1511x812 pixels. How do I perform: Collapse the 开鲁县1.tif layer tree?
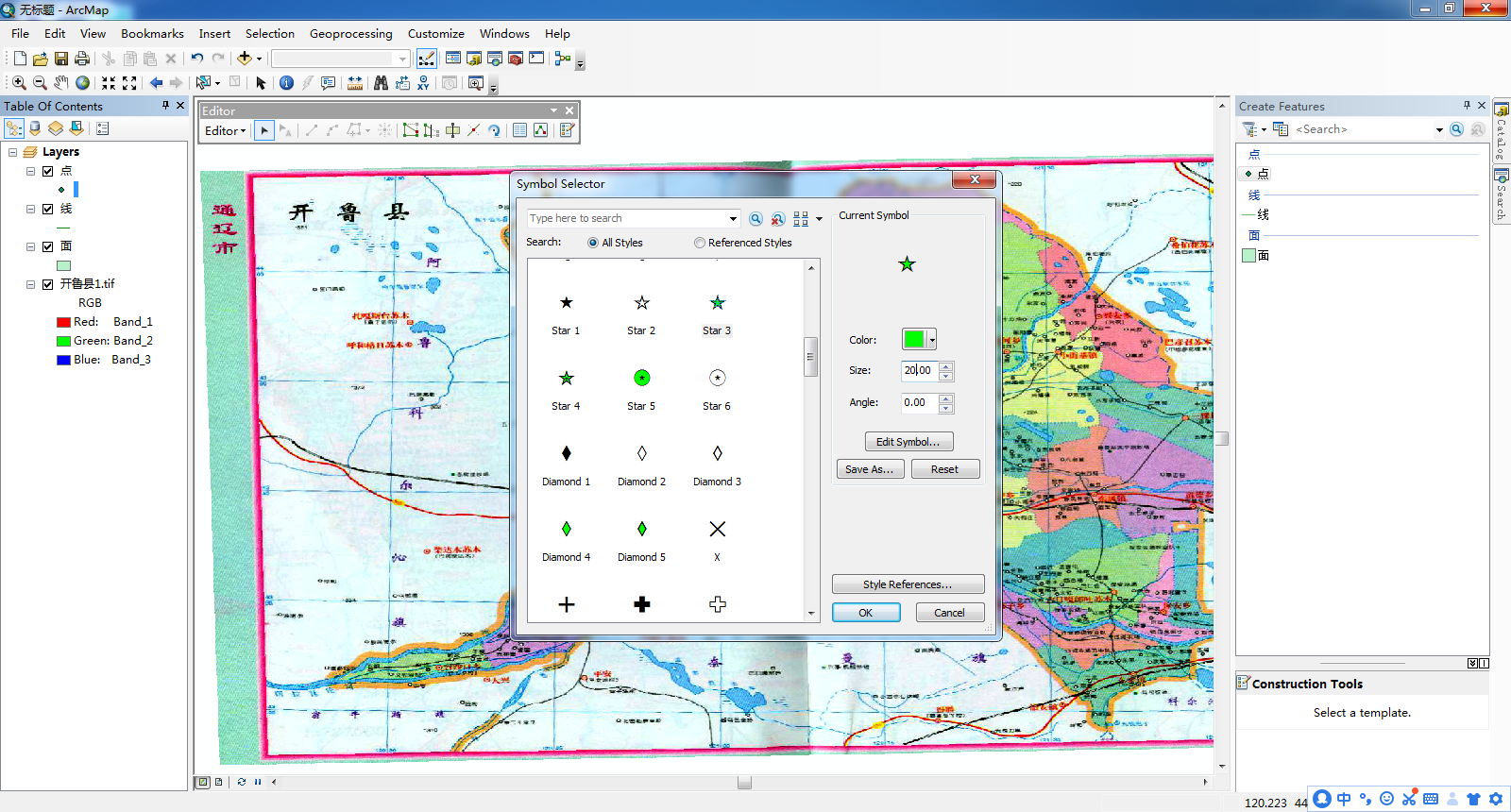(x=30, y=284)
